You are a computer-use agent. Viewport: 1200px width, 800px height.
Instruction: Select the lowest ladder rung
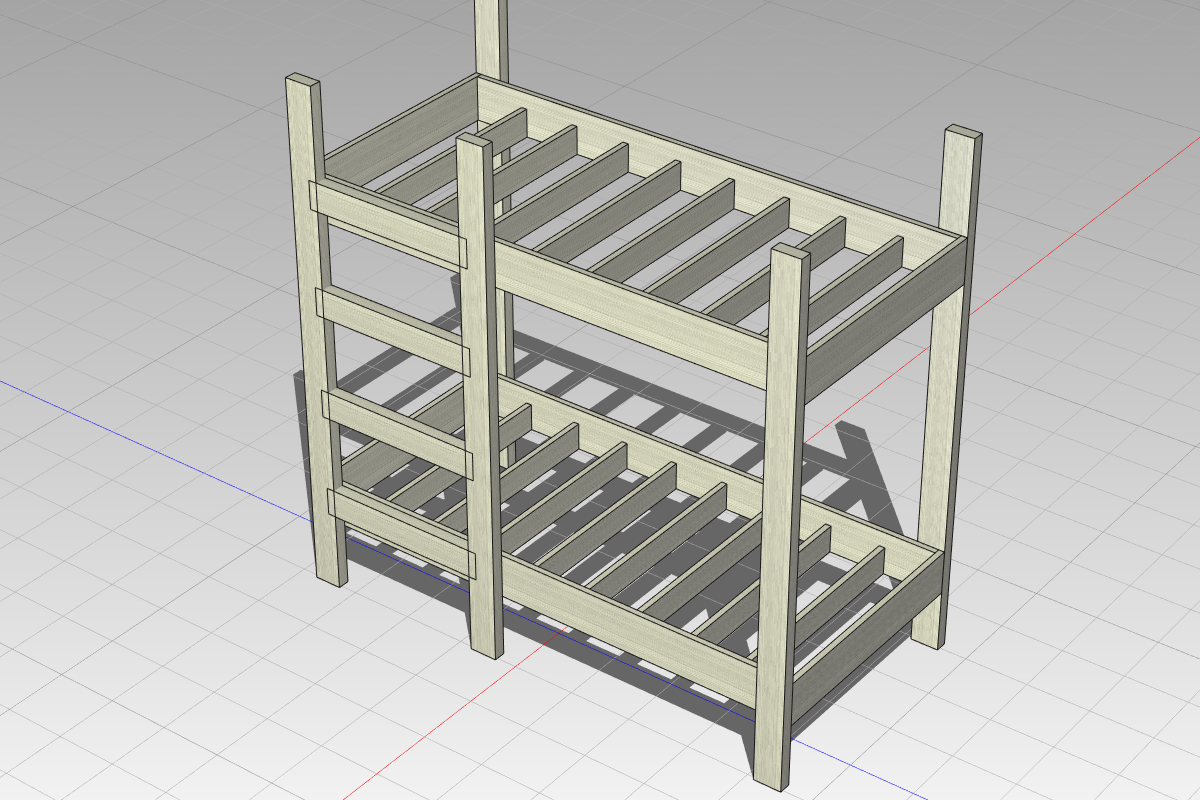click(x=400, y=533)
